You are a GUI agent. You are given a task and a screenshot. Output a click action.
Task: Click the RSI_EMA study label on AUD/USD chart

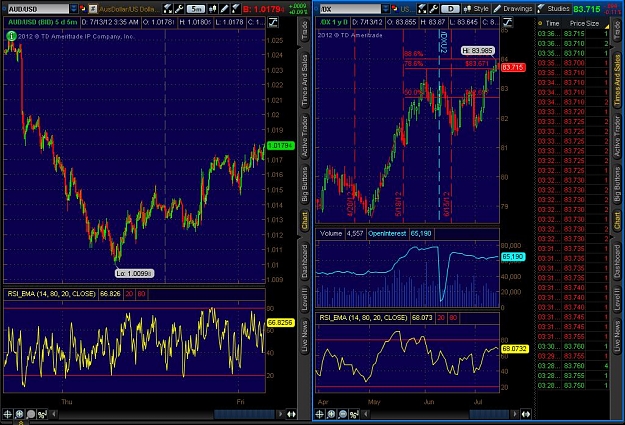(51, 294)
